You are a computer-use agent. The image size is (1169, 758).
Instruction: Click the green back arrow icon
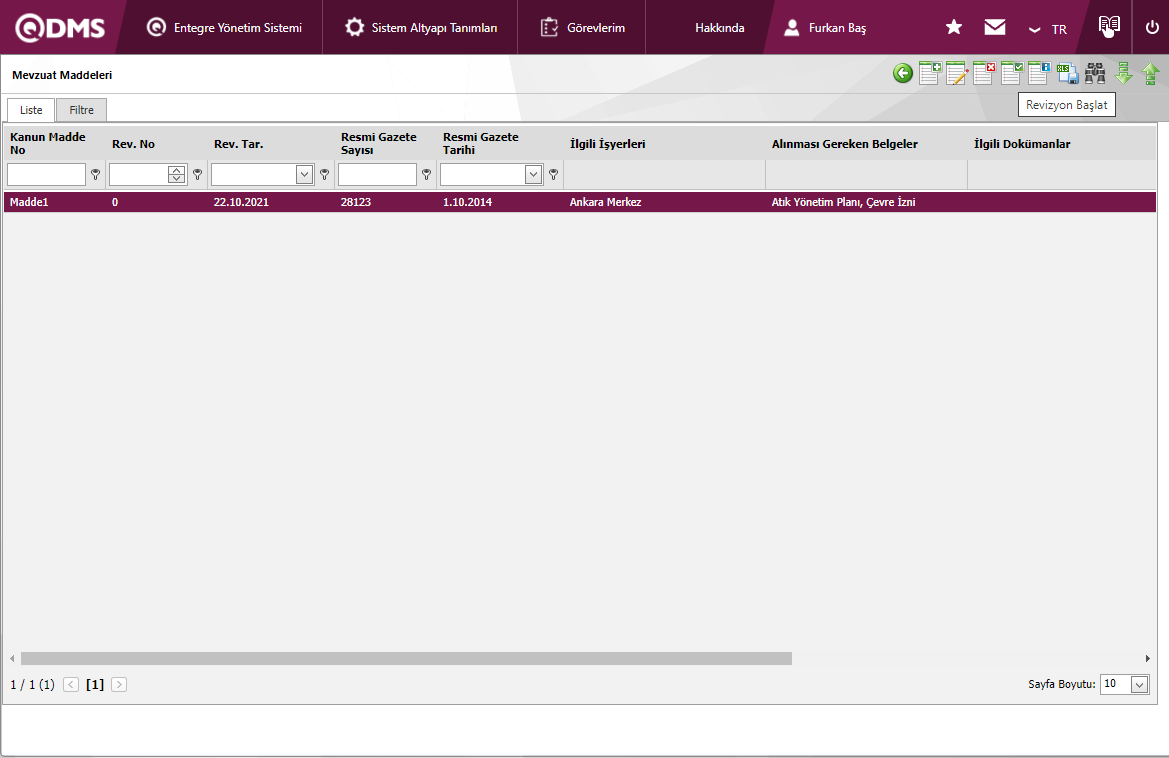tap(903, 73)
